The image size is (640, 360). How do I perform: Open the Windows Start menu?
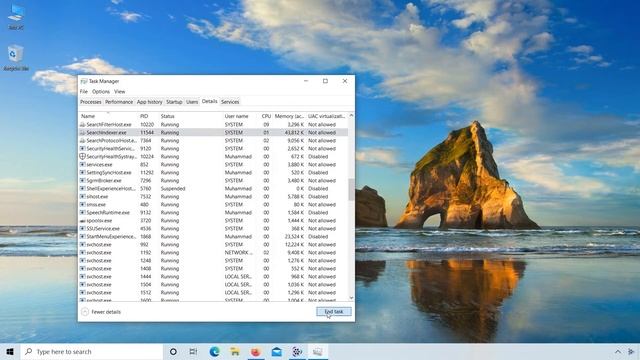tap(10, 351)
